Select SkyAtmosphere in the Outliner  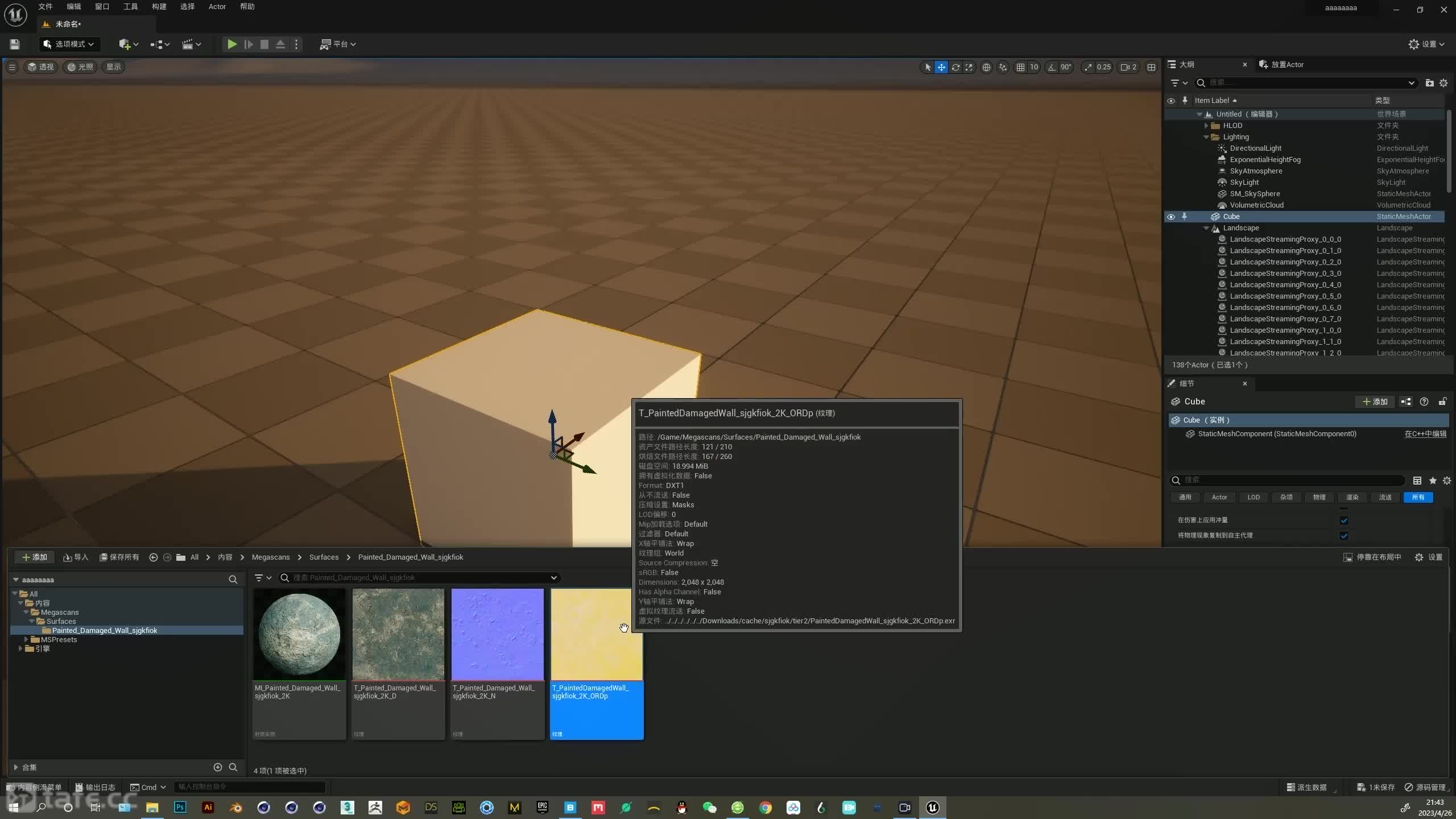tap(1256, 171)
